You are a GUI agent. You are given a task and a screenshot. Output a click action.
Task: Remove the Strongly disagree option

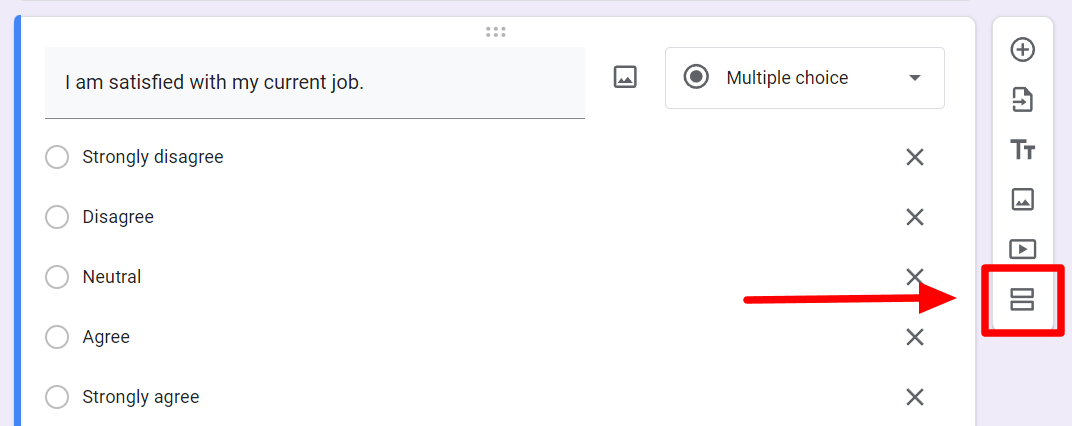click(915, 157)
